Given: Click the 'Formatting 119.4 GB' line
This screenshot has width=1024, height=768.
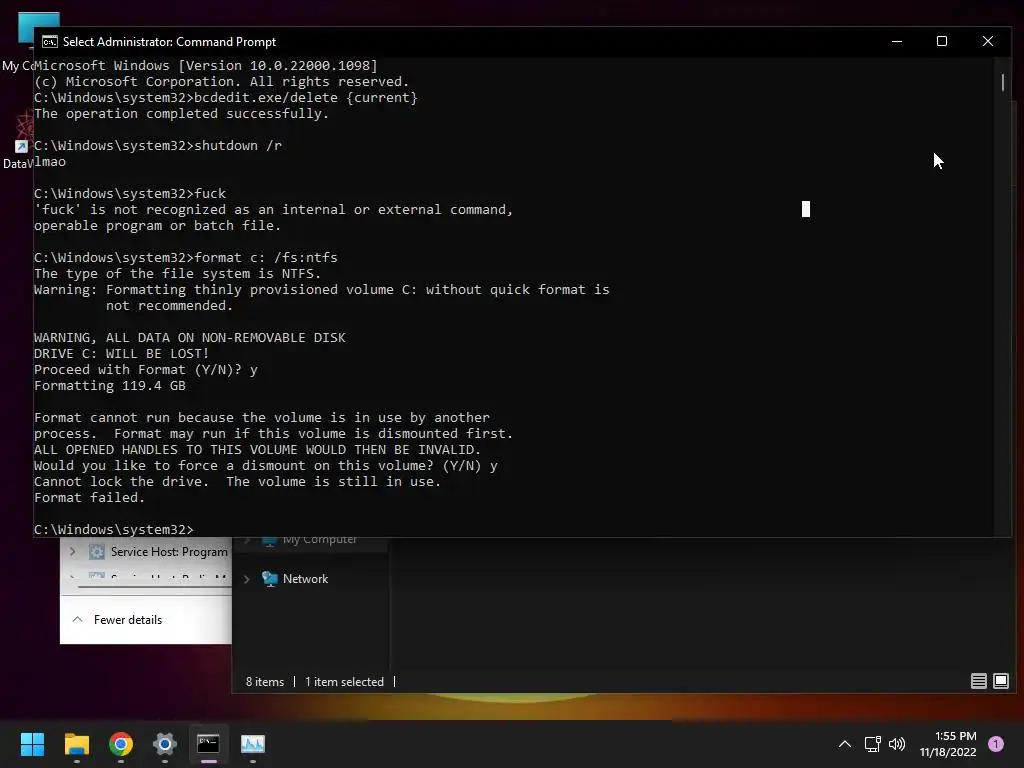Looking at the screenshot, I should tap(110, 385).
